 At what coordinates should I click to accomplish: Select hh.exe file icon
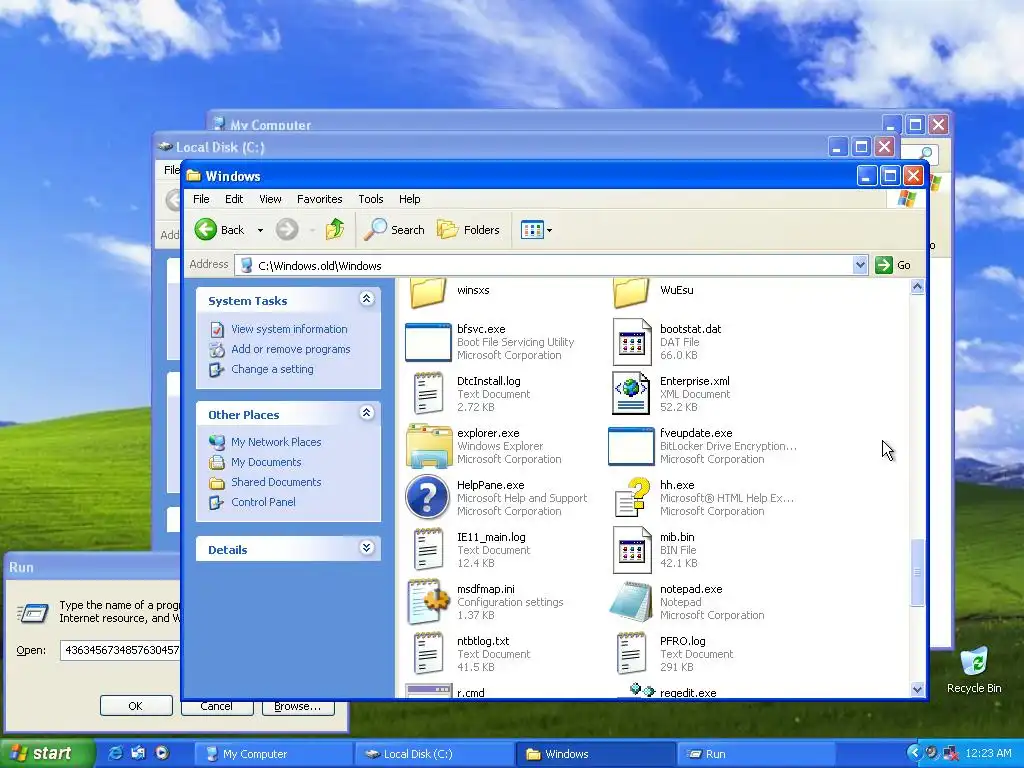[632, 498]
